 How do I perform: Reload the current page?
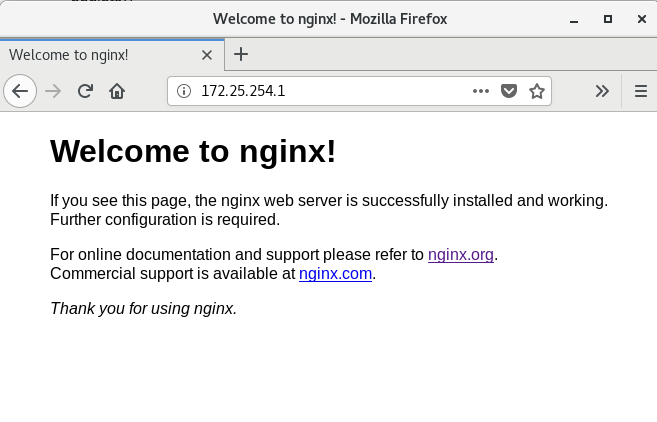[85, 91]
